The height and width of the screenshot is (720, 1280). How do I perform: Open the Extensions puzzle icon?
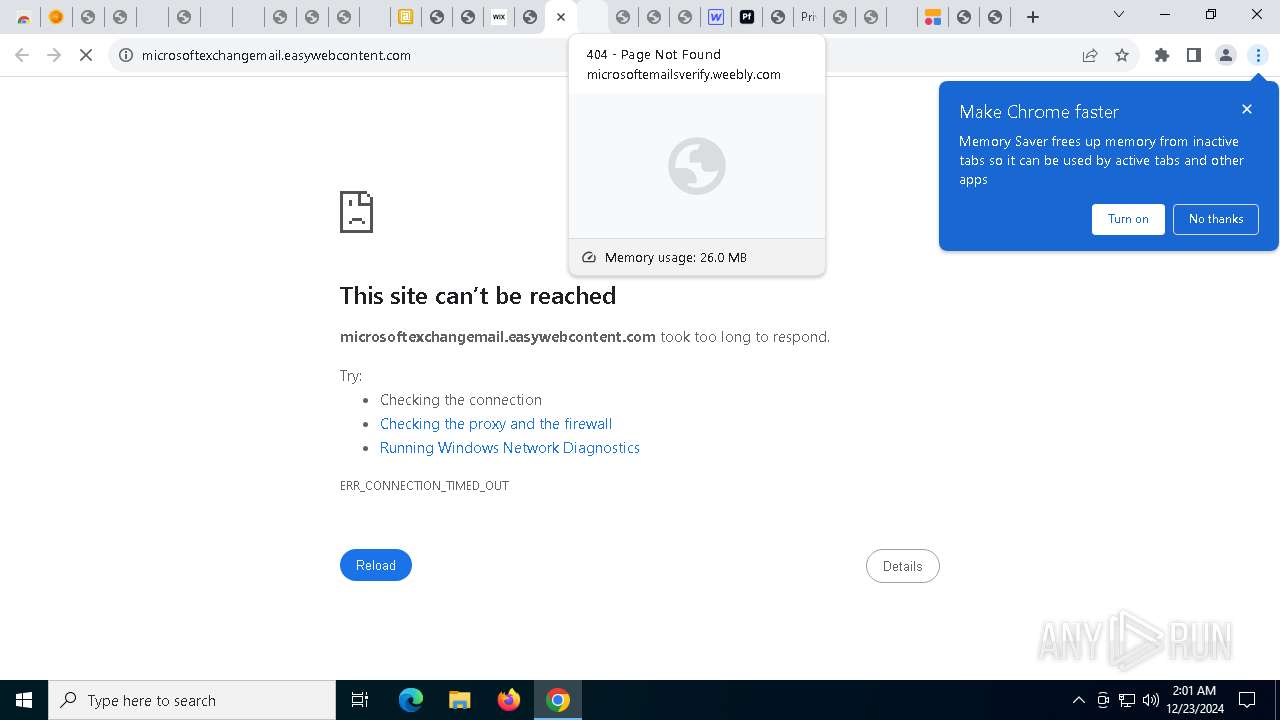(x=1162, y=55)
